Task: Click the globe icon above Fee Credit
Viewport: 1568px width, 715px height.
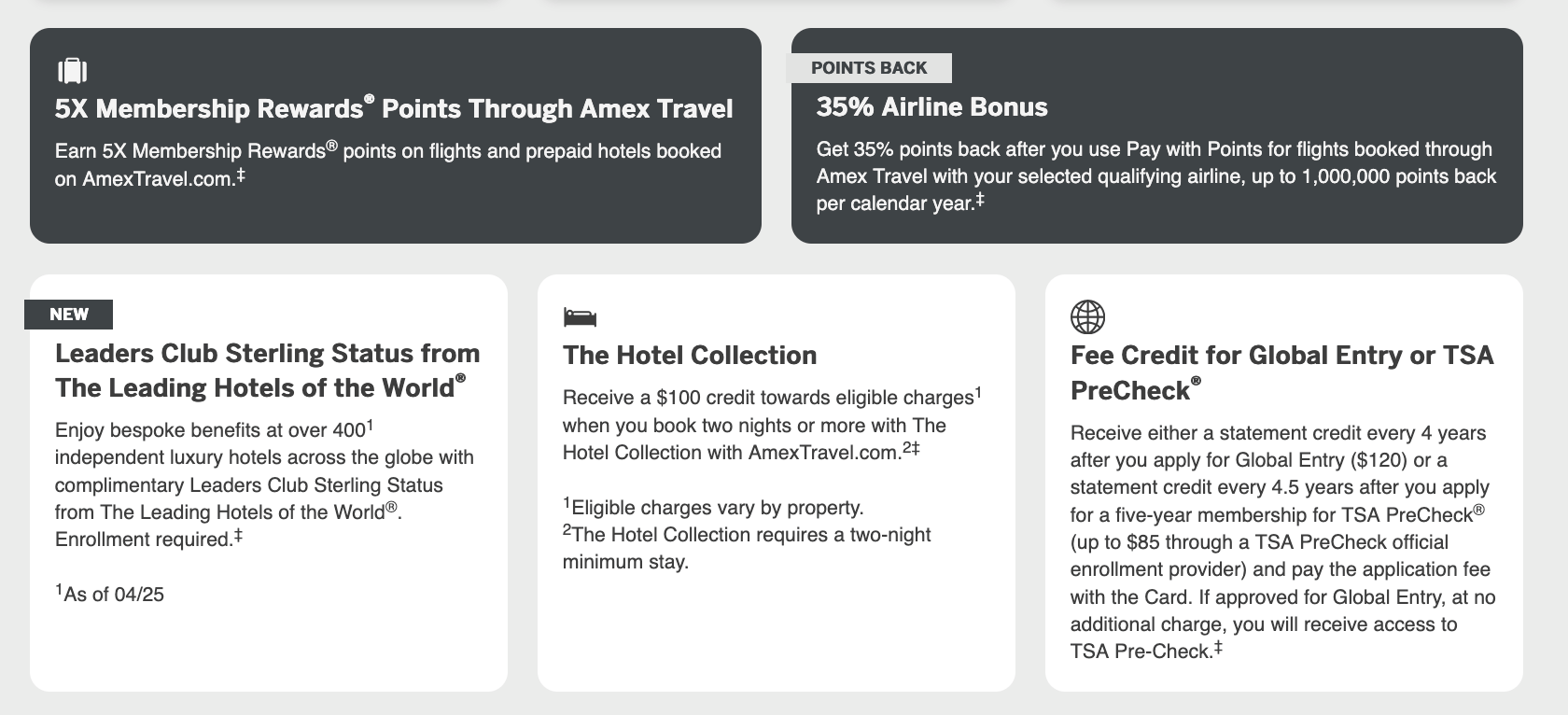Action: tap(1087, 317)
